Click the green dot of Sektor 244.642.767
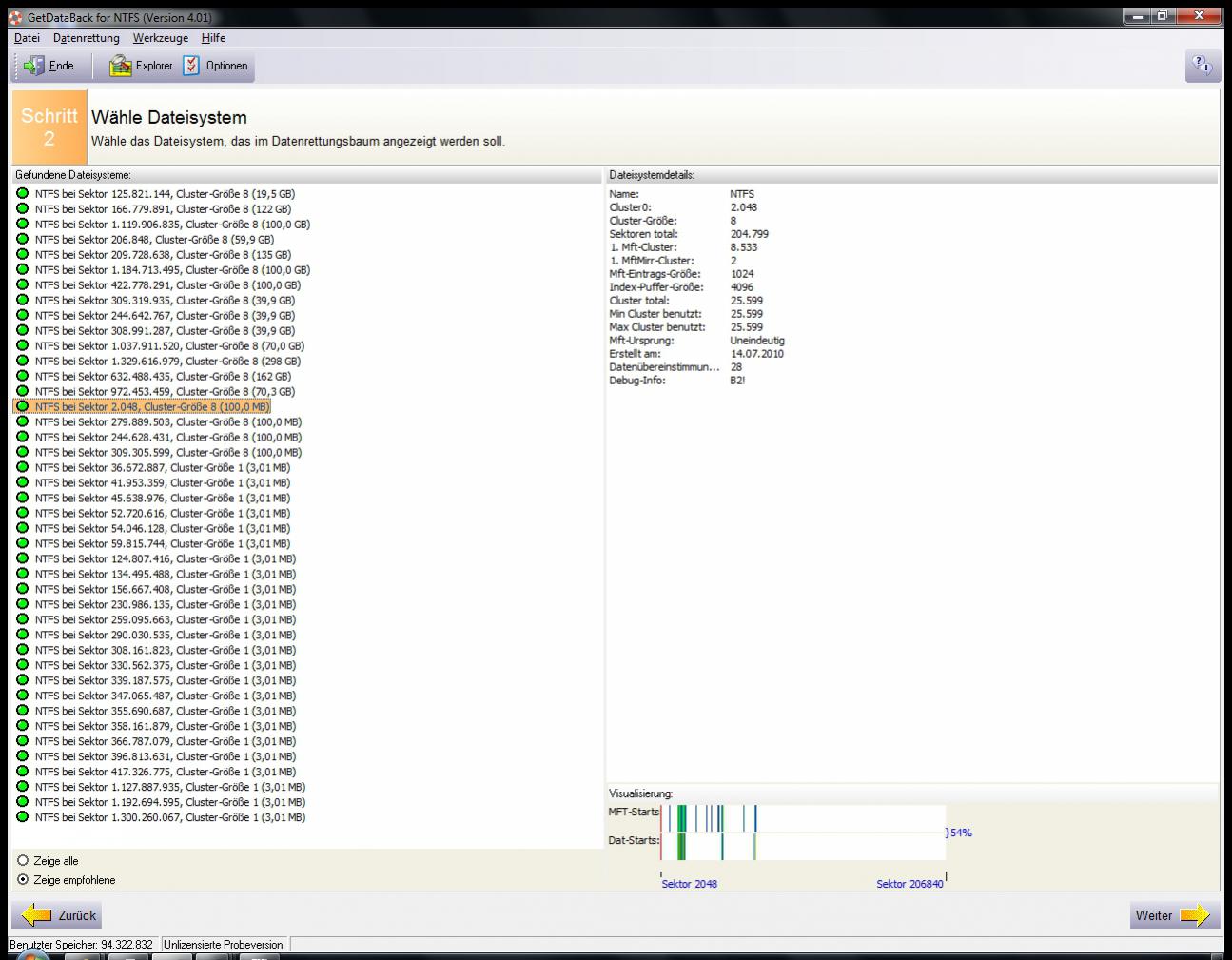Image resolution: width=1232 pixels, height=960 pixels. (23, 316)
